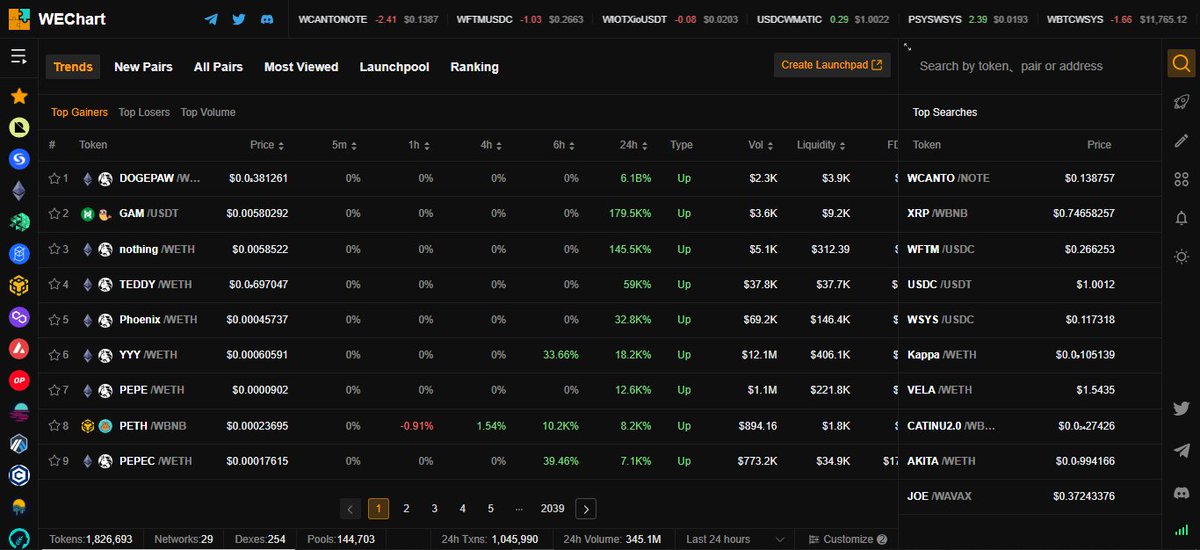
Task: Open favorites via the orange star icon
Action: [x=18, y=96]
